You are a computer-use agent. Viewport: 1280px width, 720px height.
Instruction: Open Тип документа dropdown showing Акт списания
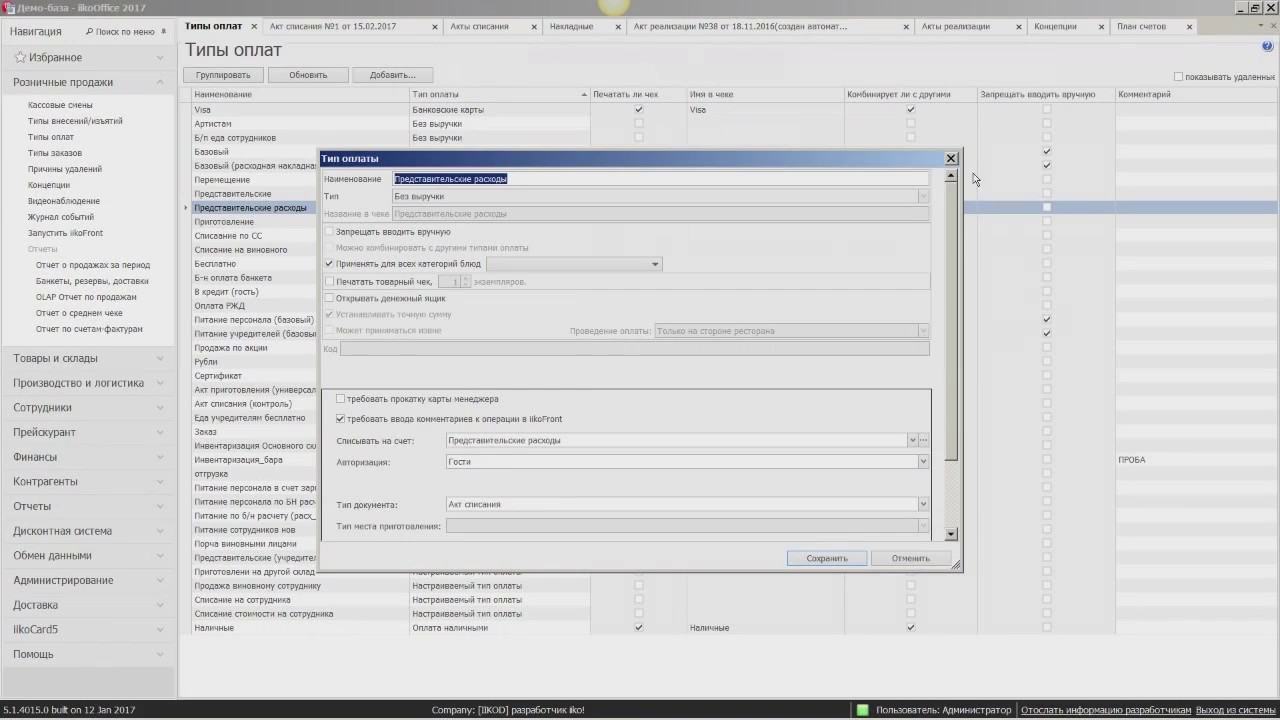click(923, 504)
